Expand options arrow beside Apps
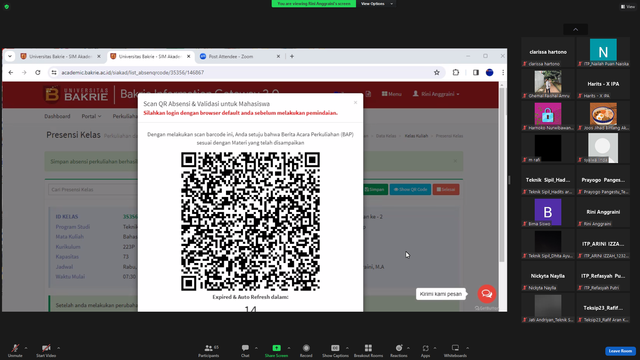640x360 pixels. [435, 348]
